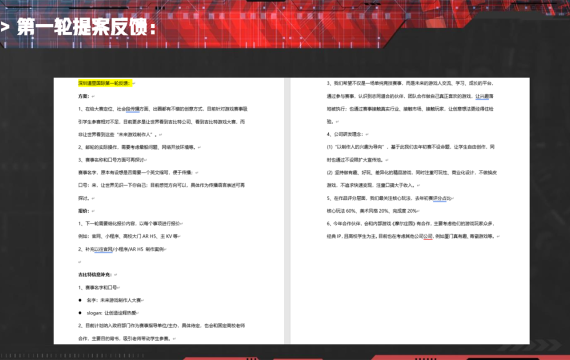This screenshot has width=570, height=360.
Task: Click the line mentioning AR H5 and KV
Action: point(128,236)
